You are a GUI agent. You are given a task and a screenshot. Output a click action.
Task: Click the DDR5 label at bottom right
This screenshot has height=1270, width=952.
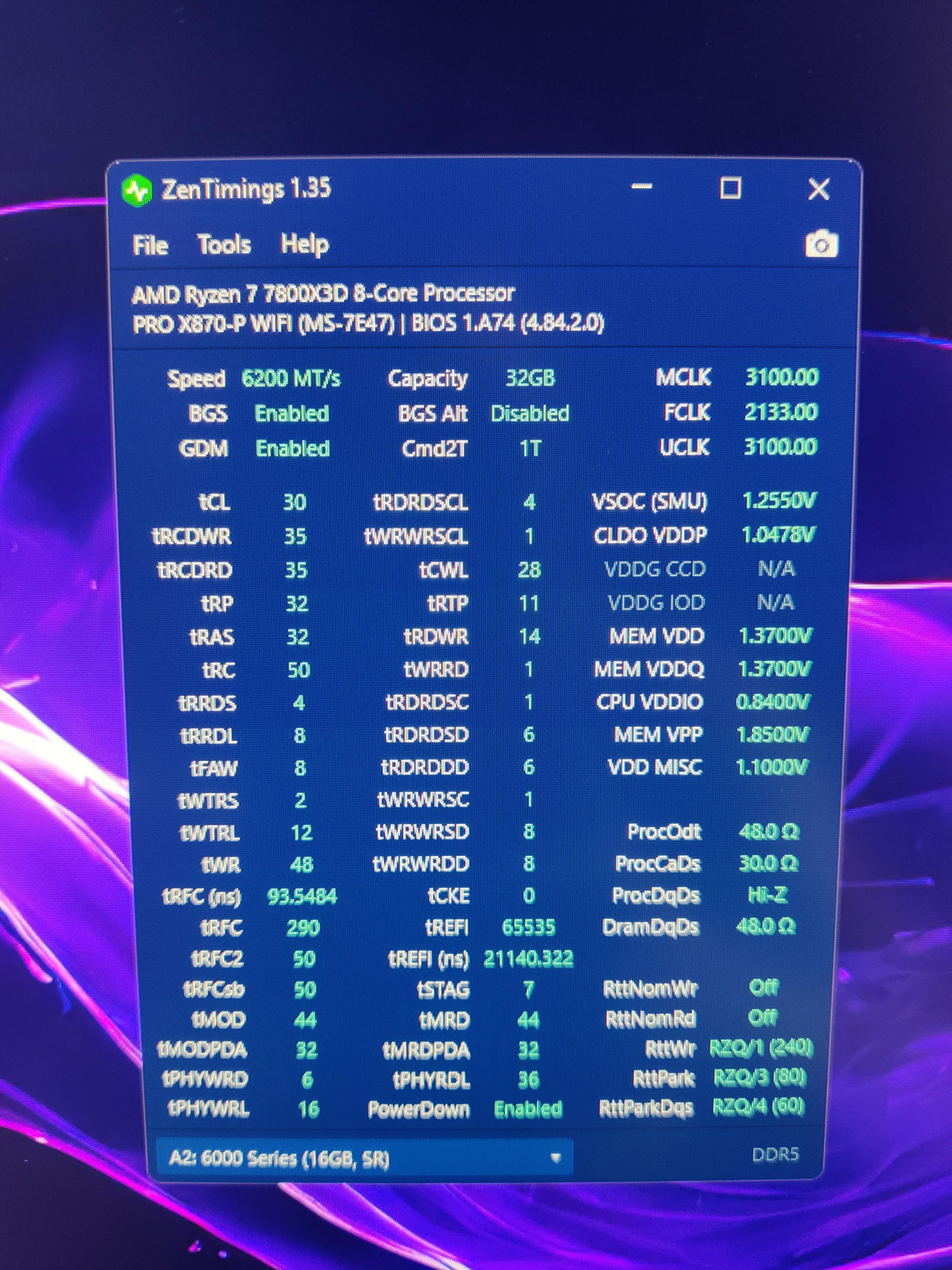[775, 1155]
